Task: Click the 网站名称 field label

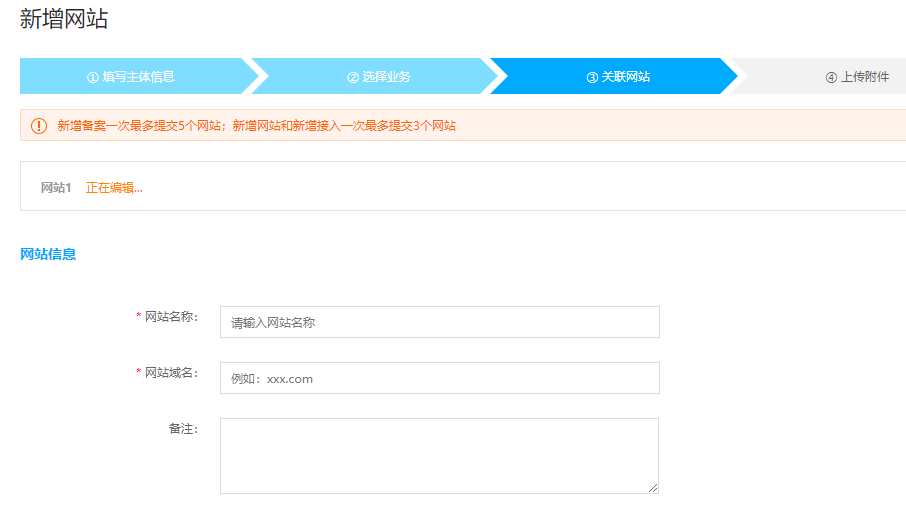Action: point(171,317)
